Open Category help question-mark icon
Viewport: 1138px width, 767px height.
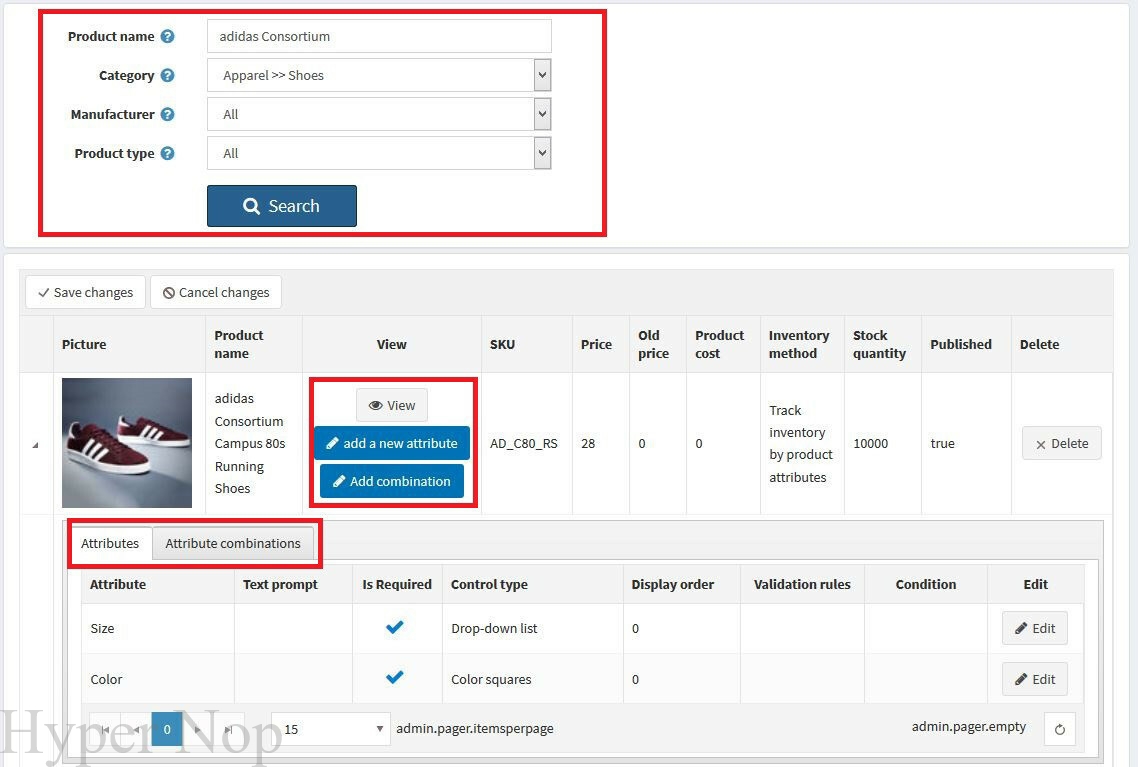[x=168, y=75]
